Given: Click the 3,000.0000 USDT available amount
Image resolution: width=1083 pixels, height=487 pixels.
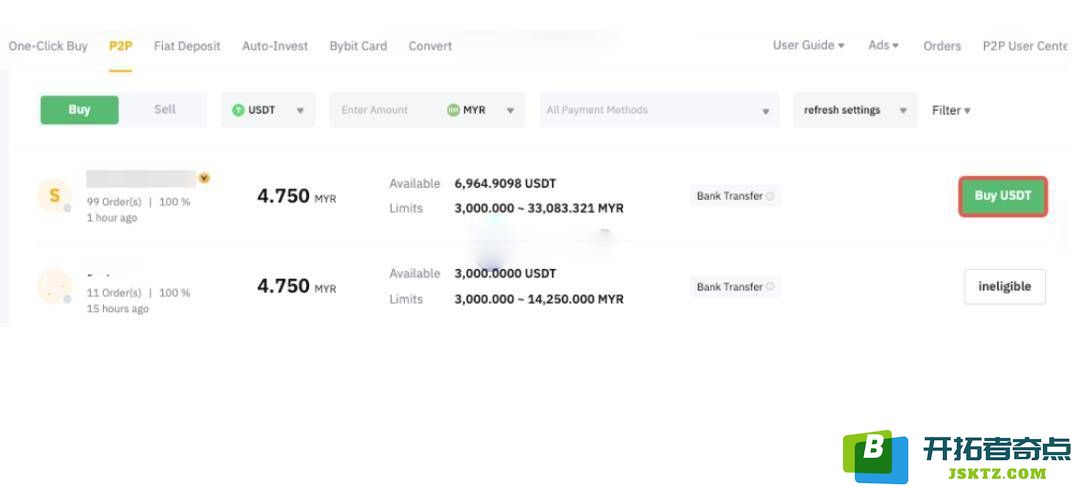Looking at the screenshot, I should 505,274.
